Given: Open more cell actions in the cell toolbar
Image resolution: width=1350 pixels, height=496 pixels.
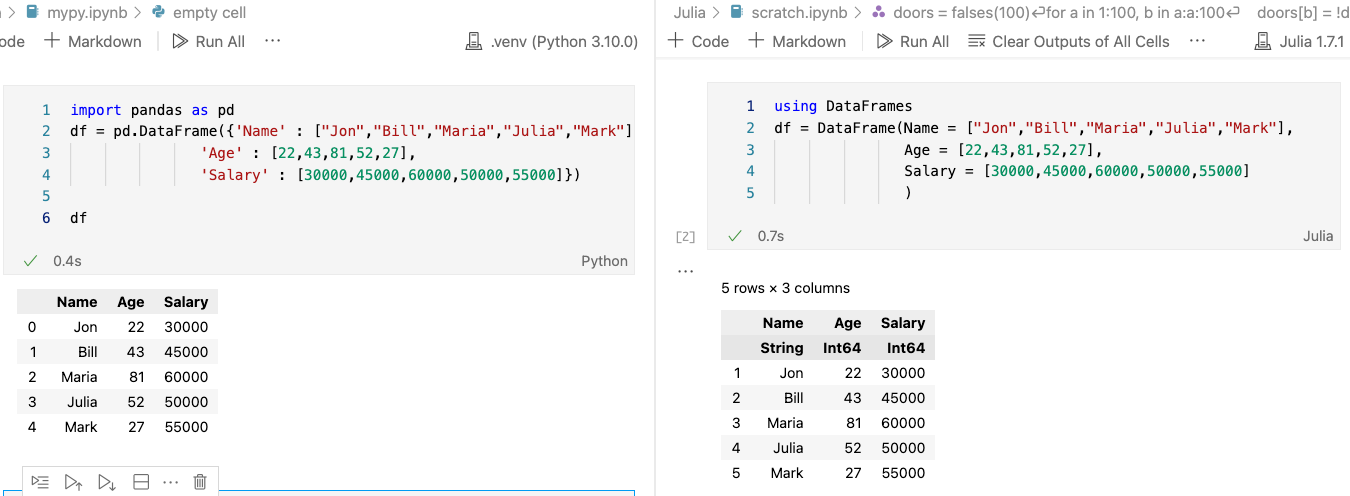Looking at the screenshot, I should [170, 482].
